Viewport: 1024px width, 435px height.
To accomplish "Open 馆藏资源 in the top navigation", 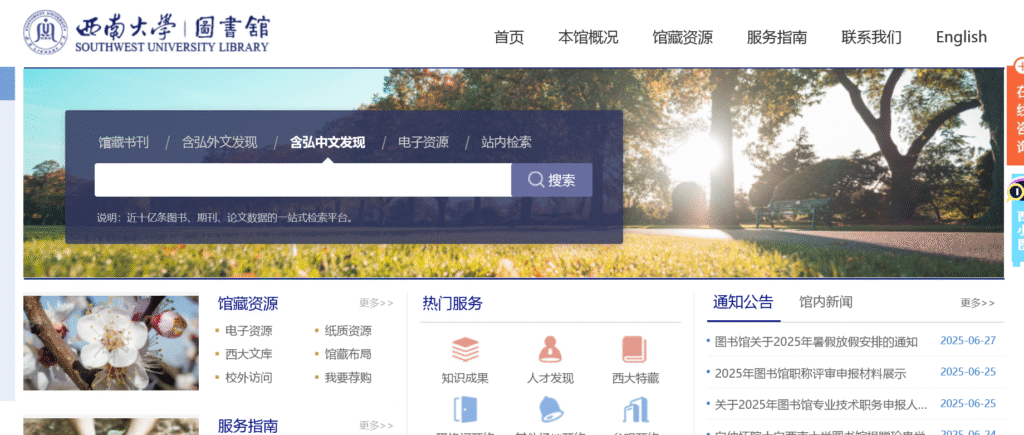I will pyautogui.click(x=682, y=37).
